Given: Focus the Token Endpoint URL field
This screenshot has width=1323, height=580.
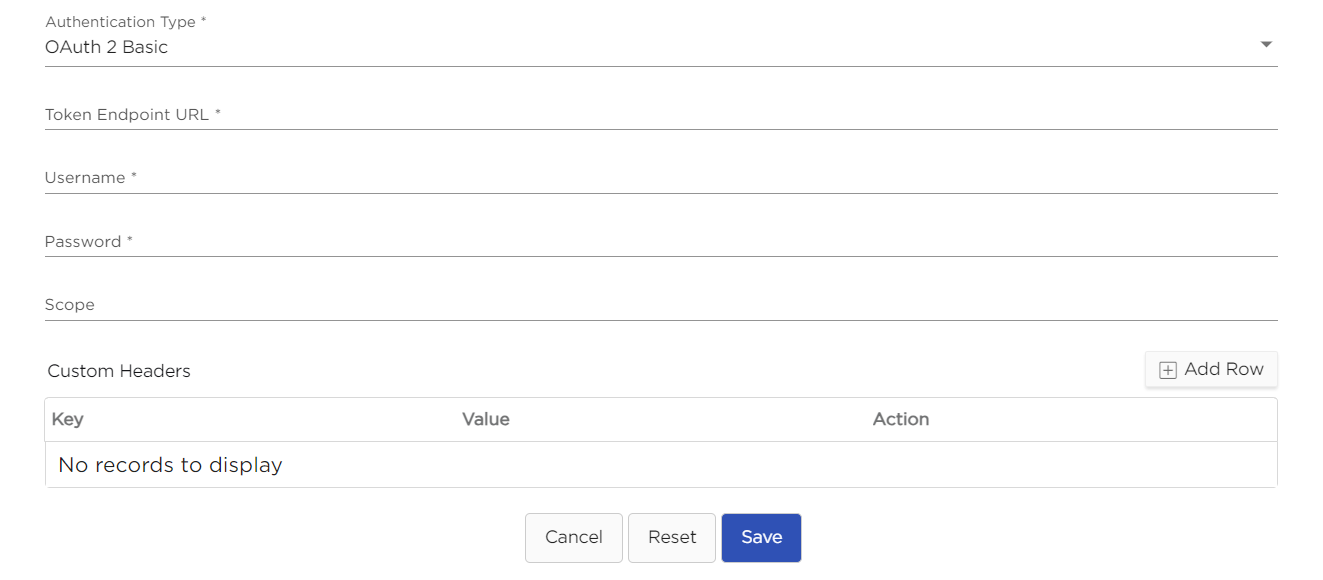Looking at the screenshot, I should [x=660, y=115].
